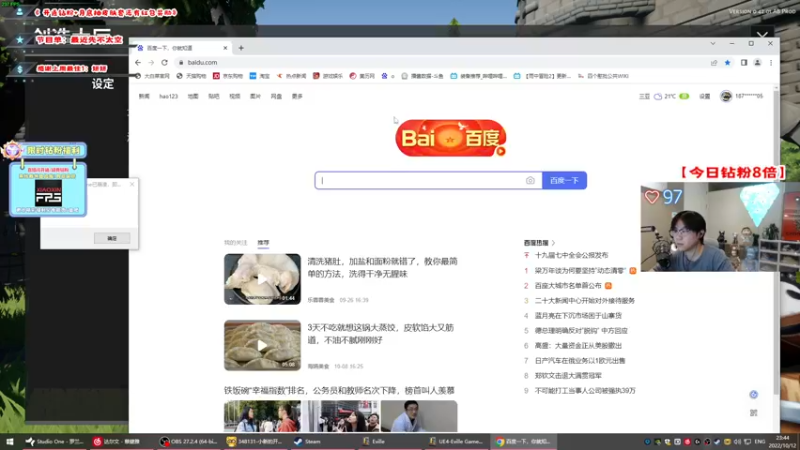800x450 pixels.
Task: Focus the Baidu search input box
Action: [421, 181]
